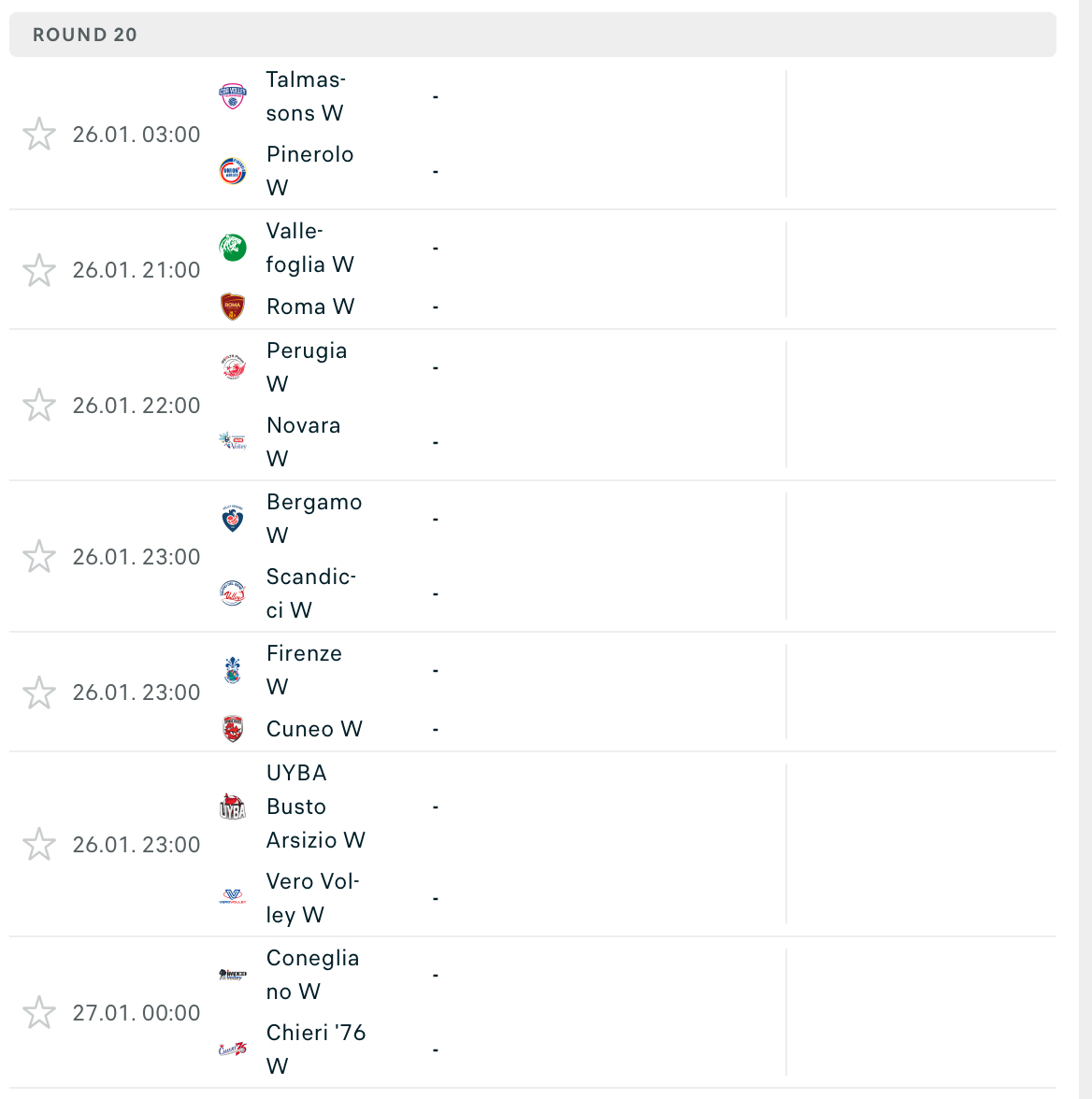Mark Conegliano vs Chieri '76 as favorite
This screenshot has width=1092, height=1099.
[39, 1013]
